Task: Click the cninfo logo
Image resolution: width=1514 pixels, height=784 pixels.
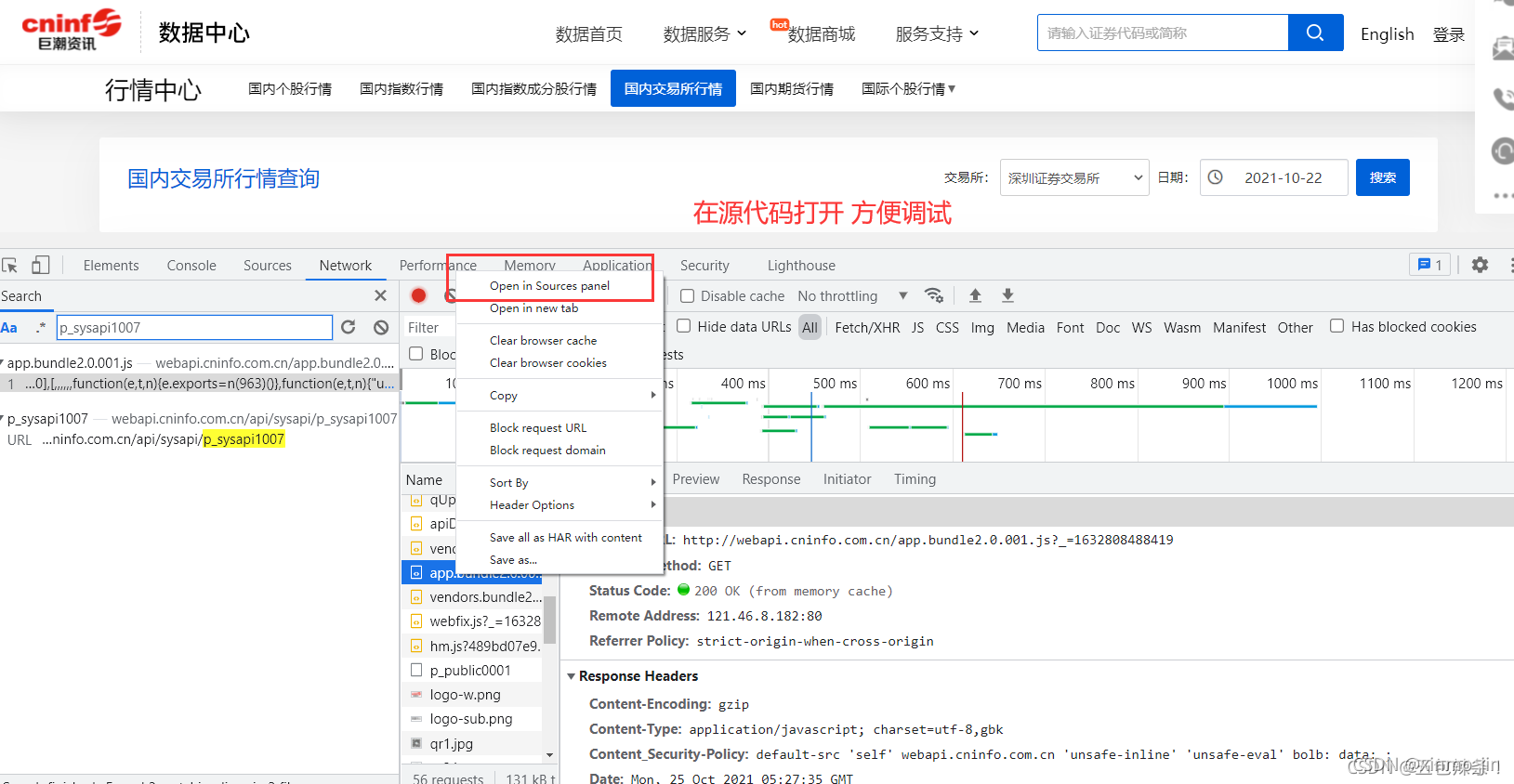Action: pyautogui.click(x=72, y=30)
